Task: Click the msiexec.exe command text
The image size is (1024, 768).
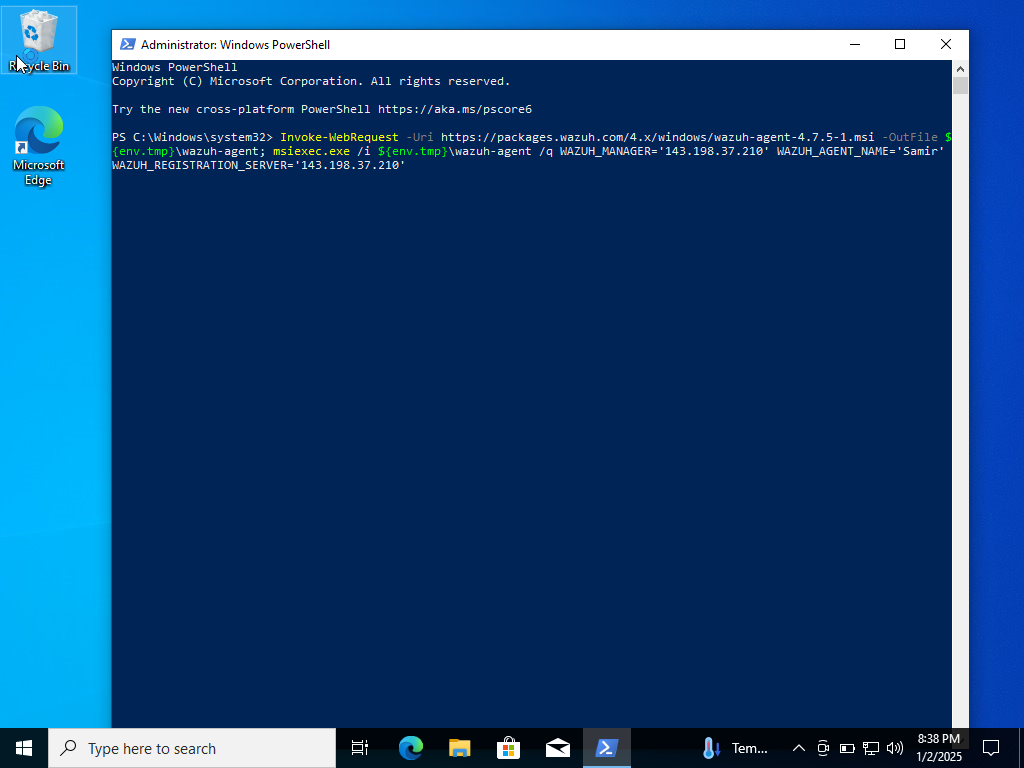Action: 312,151
